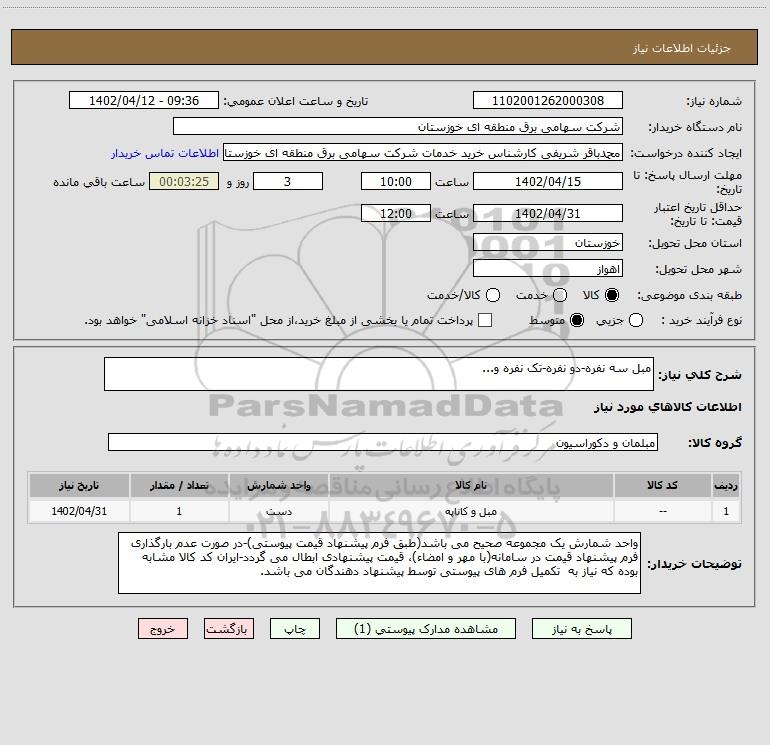
Task: Toggle the اسناد خزانه اسلامی payment checkbox
Action: pyautogui.click(x=485, y=320)
